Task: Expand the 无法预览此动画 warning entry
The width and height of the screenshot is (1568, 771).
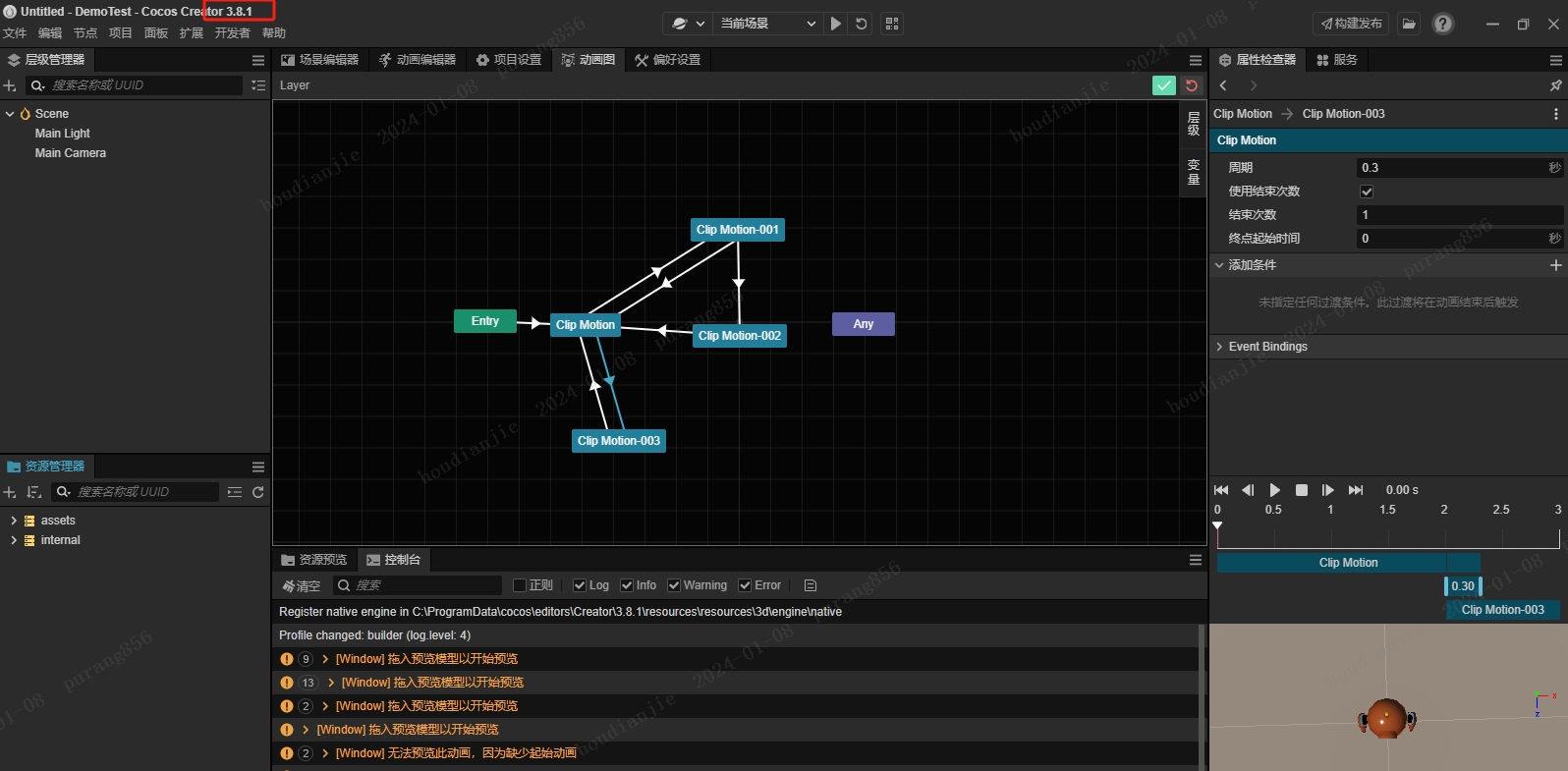Action: coord(325,753)
